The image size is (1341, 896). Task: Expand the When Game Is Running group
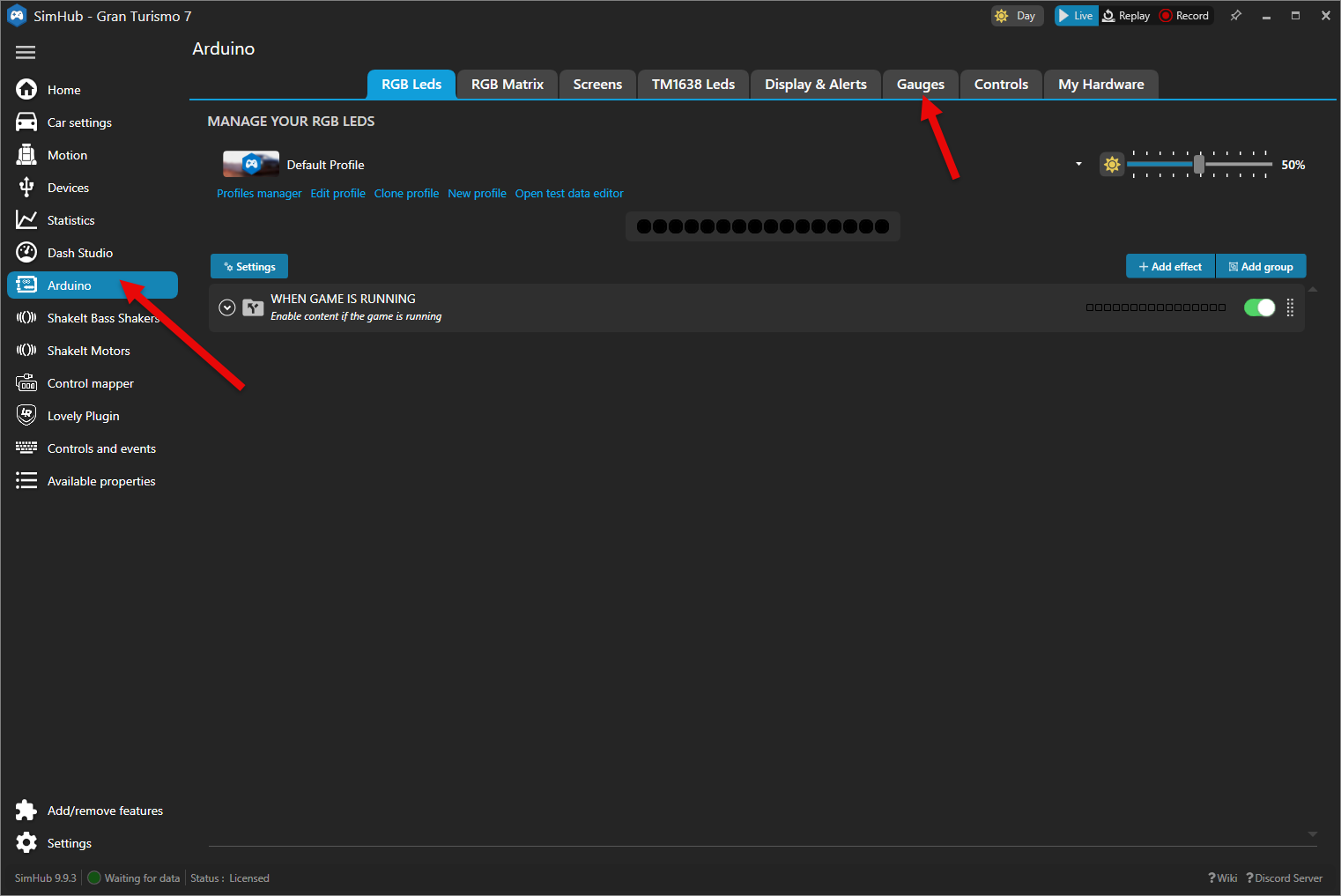(227, 307)
